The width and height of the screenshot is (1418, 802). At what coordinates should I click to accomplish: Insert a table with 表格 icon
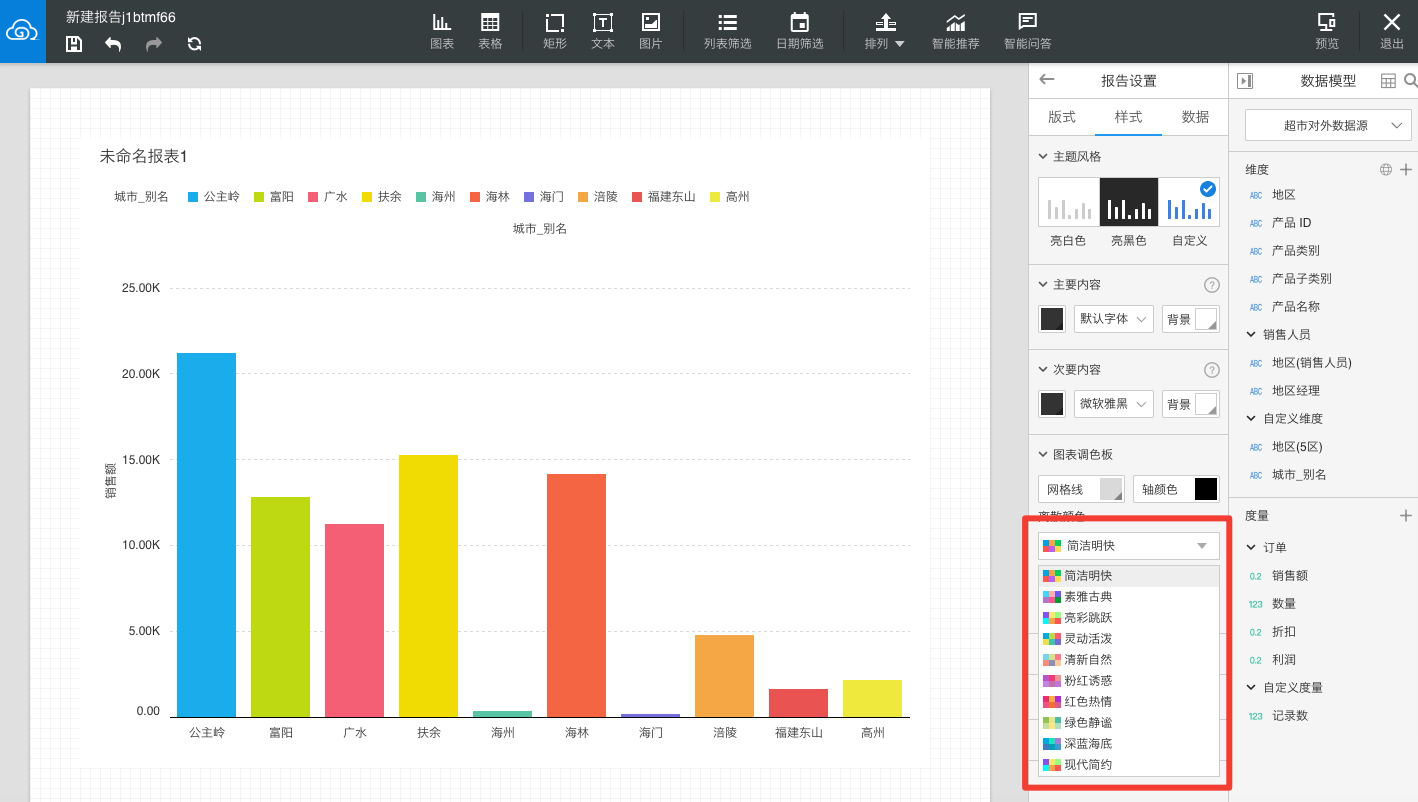[490, 31]
